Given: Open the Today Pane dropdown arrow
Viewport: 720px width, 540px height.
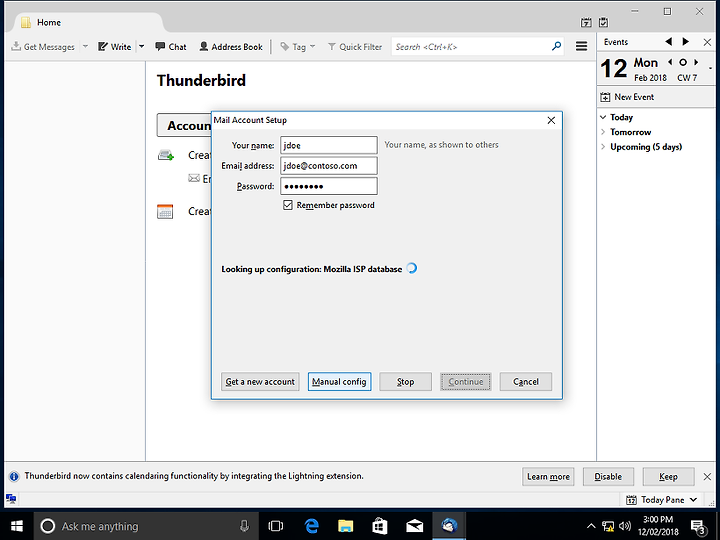Looking at the screenshot, I should click(x=693, y=500).
